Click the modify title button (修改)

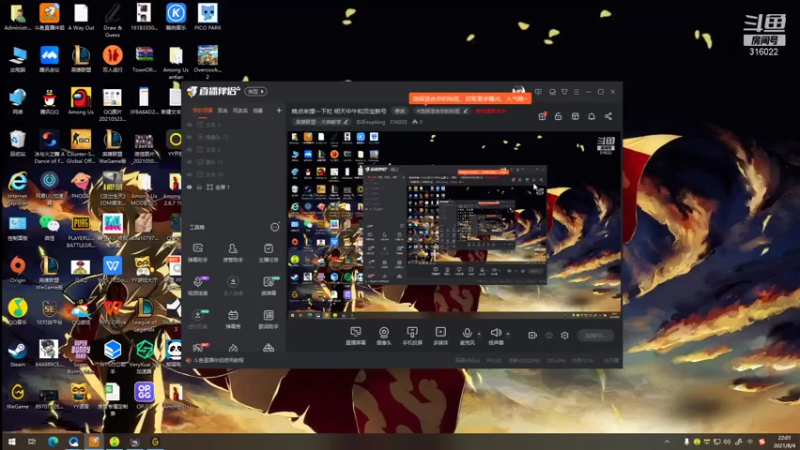(x=399, y=111)
